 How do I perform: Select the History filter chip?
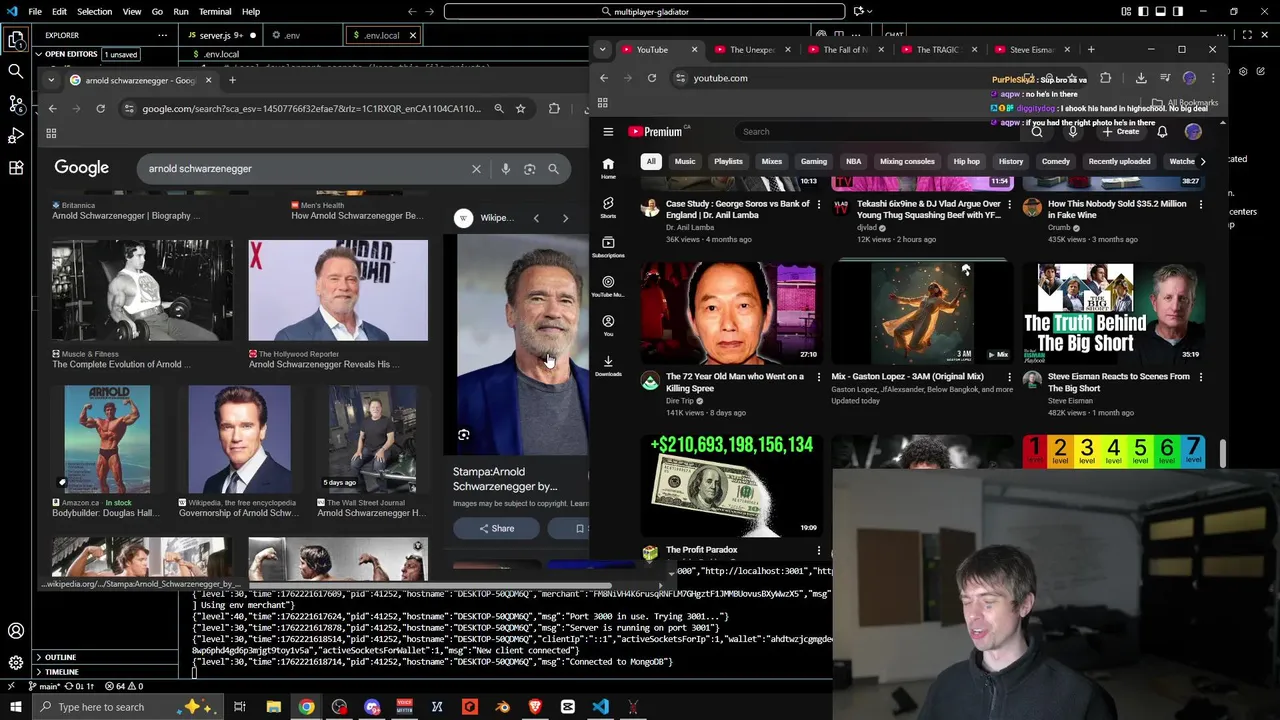point(1011,161)
